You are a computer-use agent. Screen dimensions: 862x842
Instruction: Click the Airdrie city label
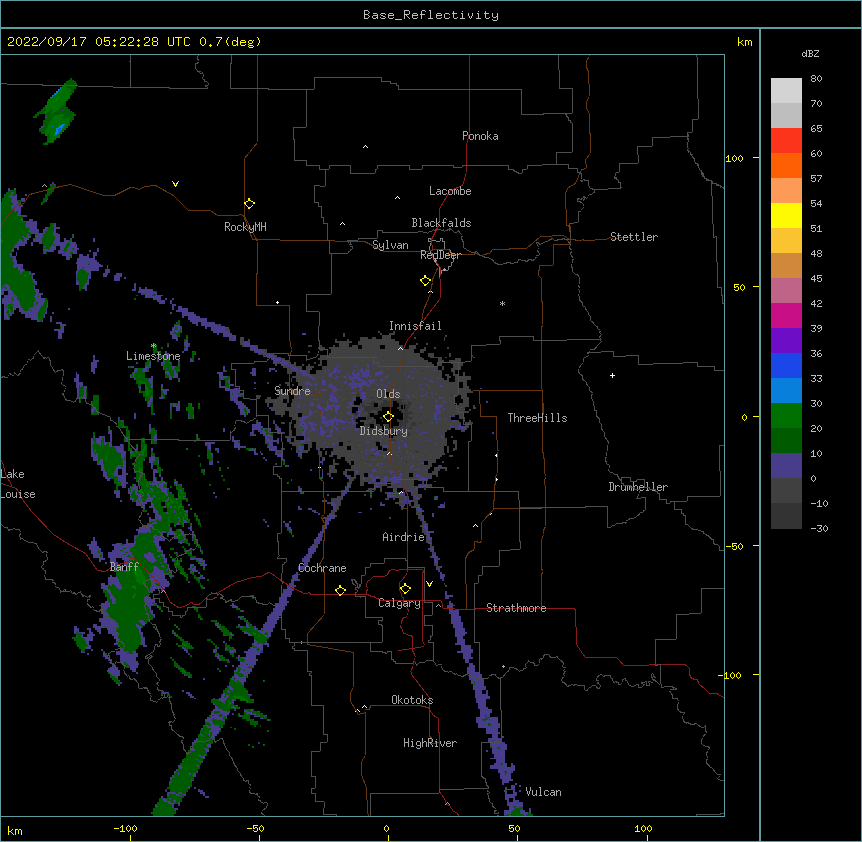404,537
